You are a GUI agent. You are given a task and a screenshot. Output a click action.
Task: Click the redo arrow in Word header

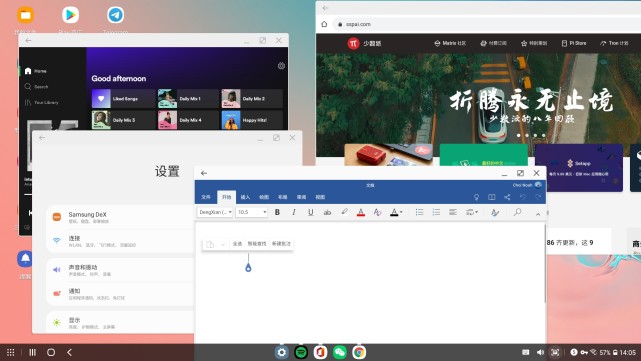pyautogui.click(x=538, y=197)
